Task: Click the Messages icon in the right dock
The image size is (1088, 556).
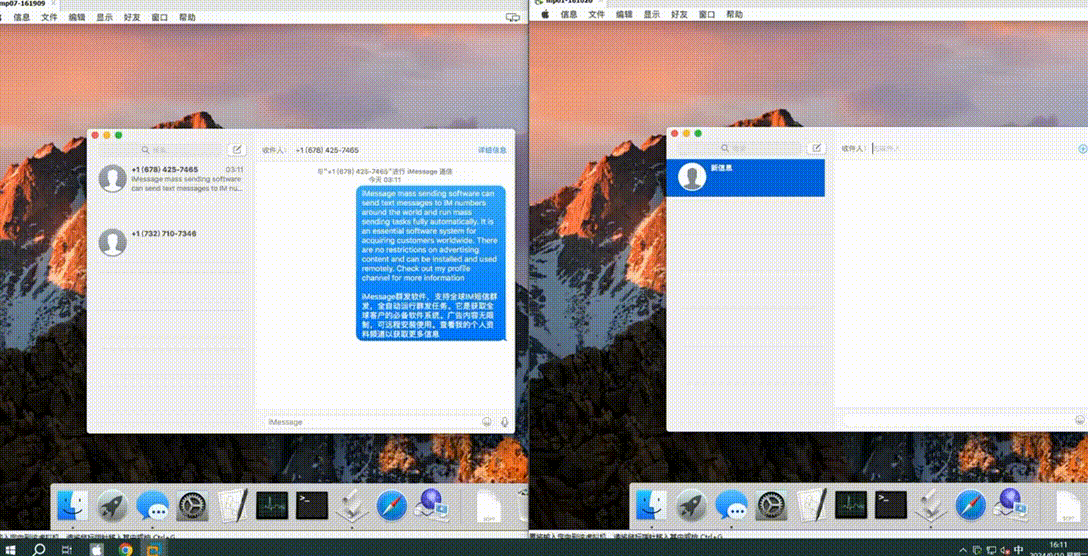Action: pos(731,506)
